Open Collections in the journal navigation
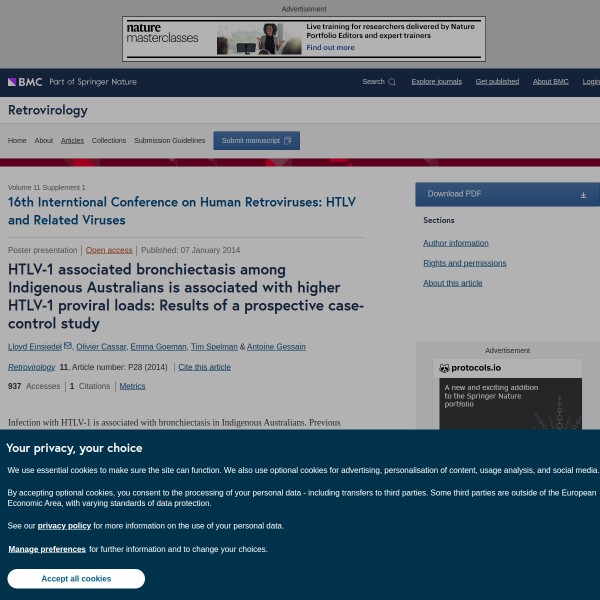Viewport: 600px width, 600px height. [109, 141]
